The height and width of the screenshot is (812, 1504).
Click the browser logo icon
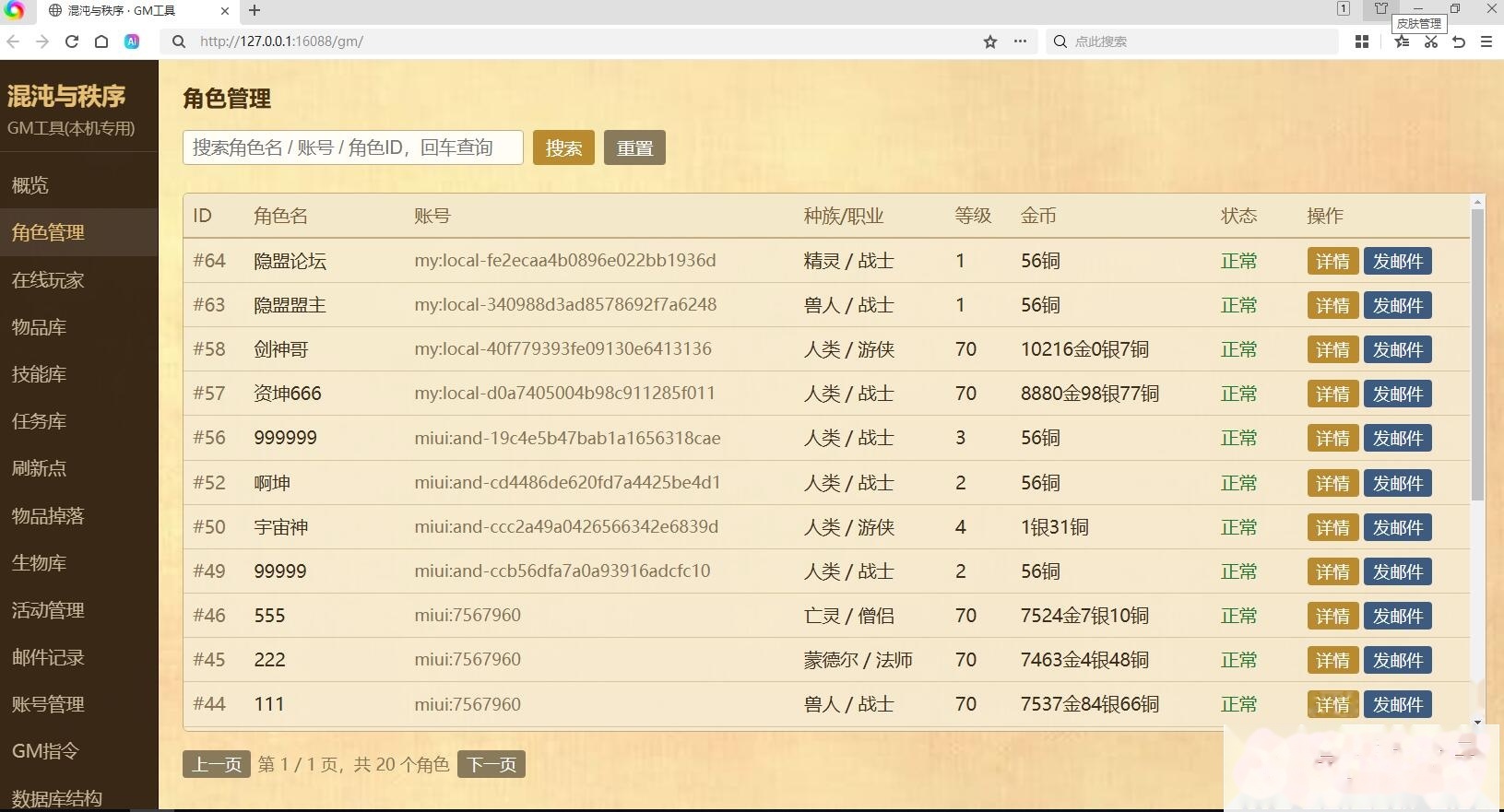point(14,10)
